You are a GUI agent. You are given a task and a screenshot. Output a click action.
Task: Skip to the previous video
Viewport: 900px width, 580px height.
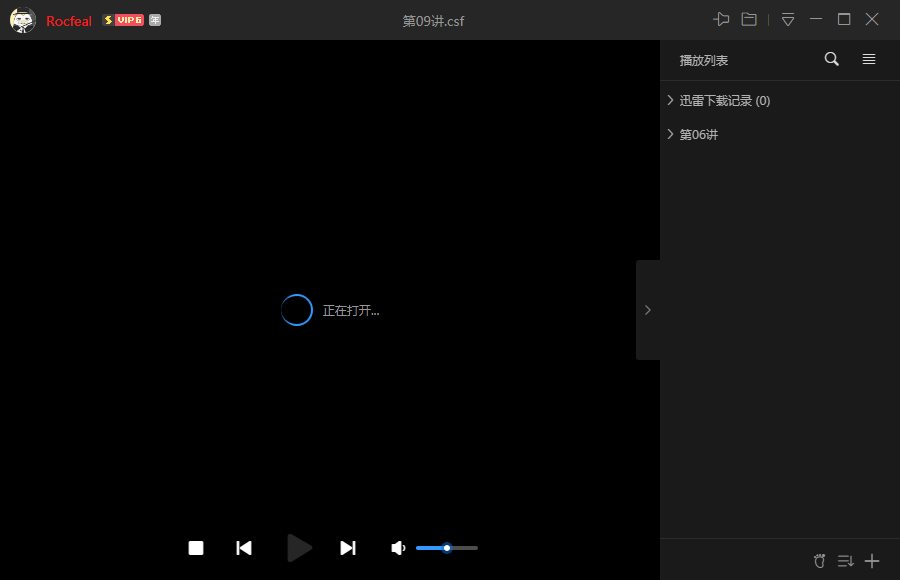pos(244,548)
